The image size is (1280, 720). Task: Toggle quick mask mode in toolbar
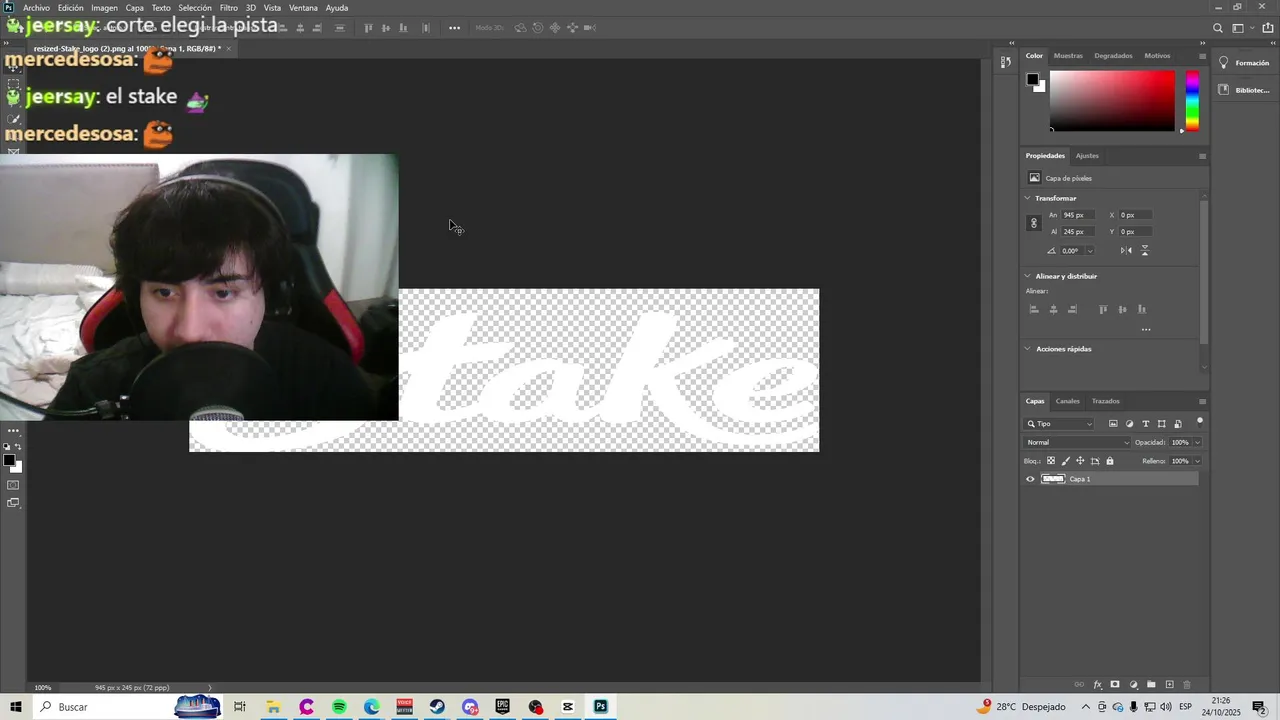13,485
